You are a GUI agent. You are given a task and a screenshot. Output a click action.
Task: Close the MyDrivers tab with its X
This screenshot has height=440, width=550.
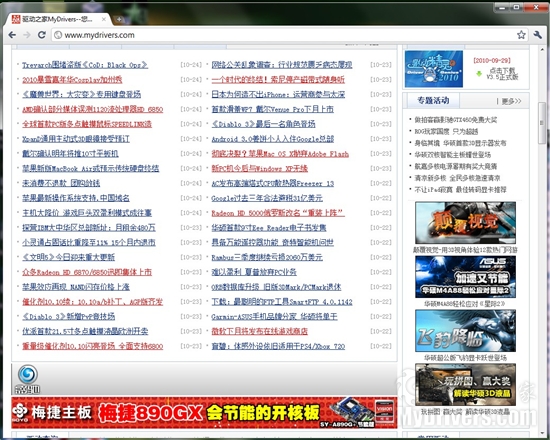click(103, 19)
